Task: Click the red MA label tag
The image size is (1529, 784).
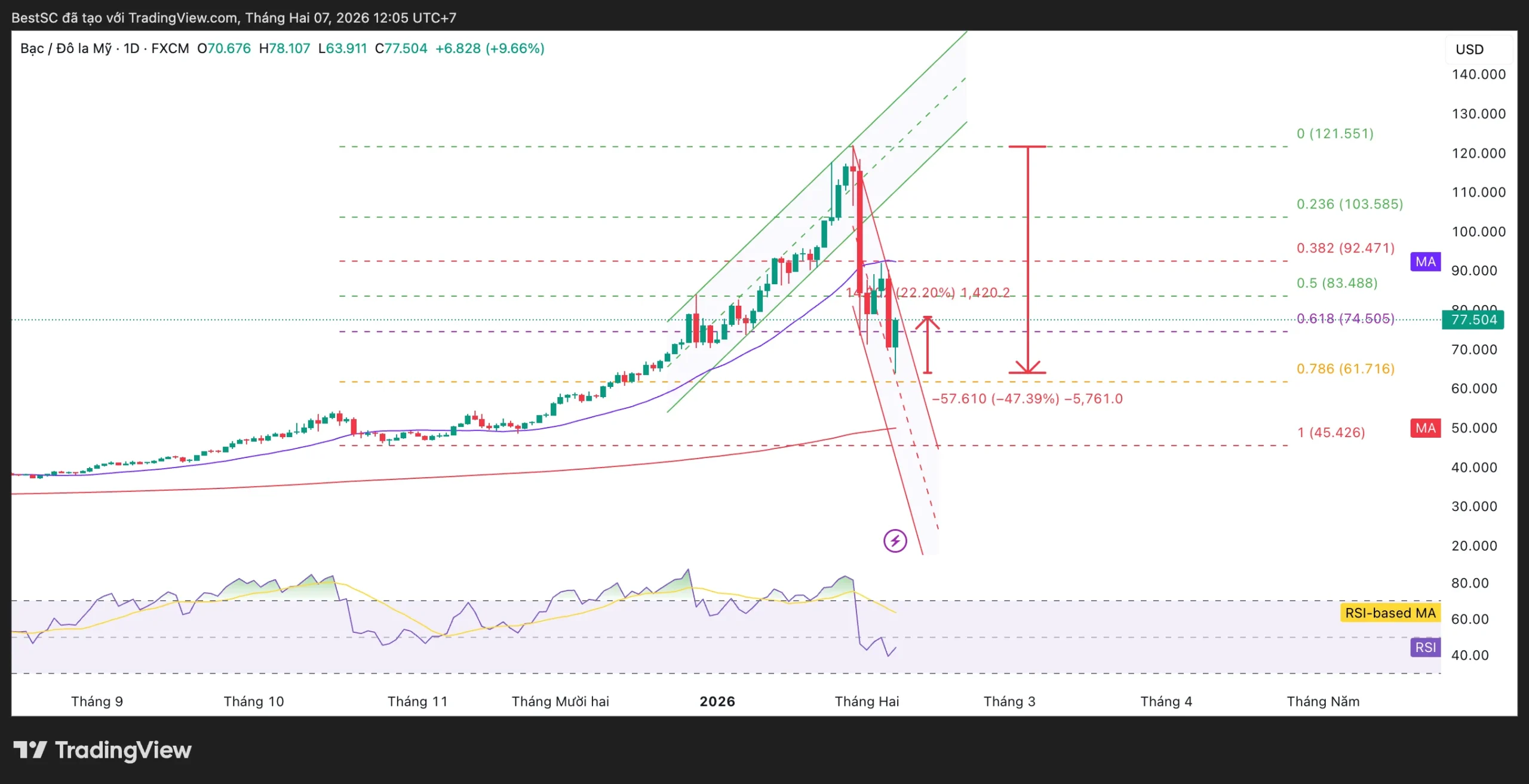Action: (x=1425, y=428)
